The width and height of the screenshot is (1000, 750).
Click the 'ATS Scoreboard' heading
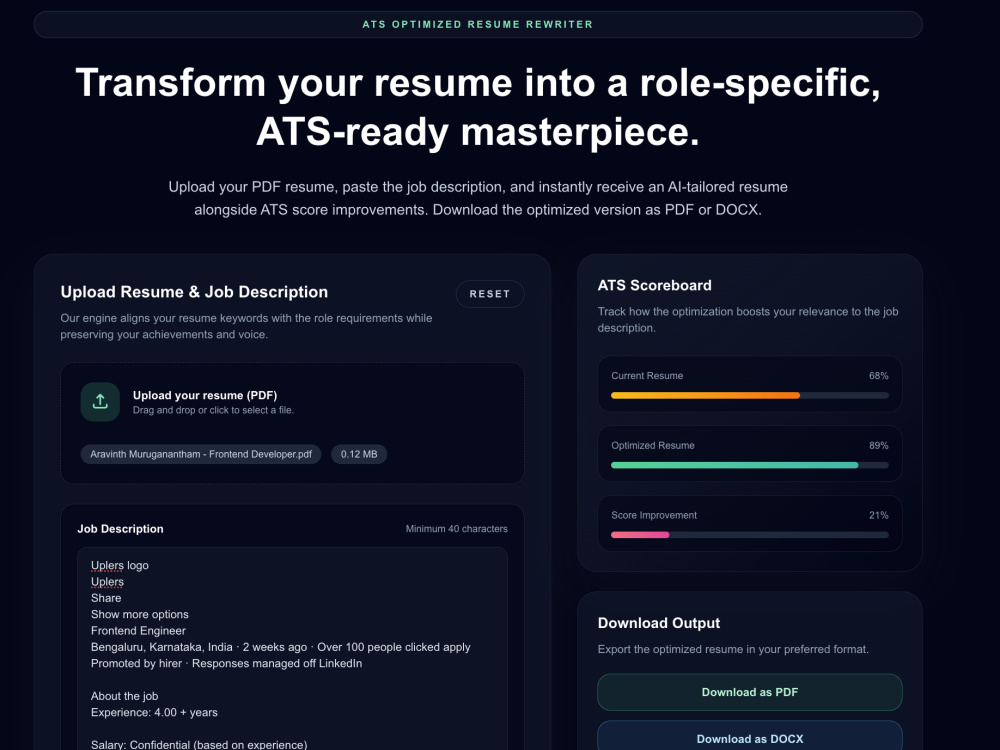pos(654,285)
